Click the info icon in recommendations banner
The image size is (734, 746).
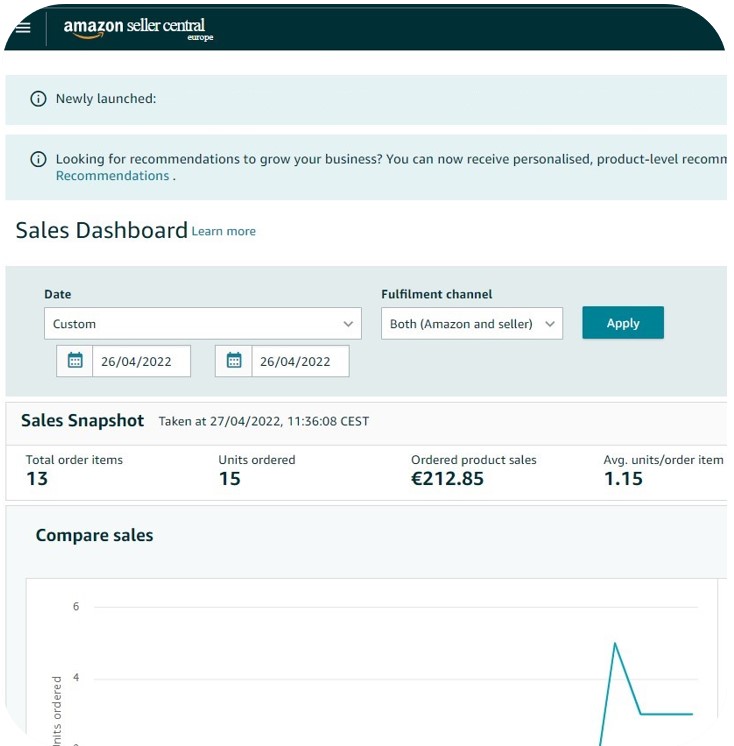(38, 160)
